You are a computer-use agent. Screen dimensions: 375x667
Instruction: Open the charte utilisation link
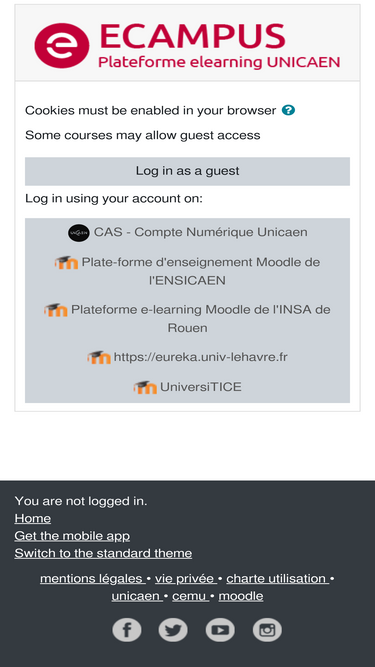tap(278, 579)
